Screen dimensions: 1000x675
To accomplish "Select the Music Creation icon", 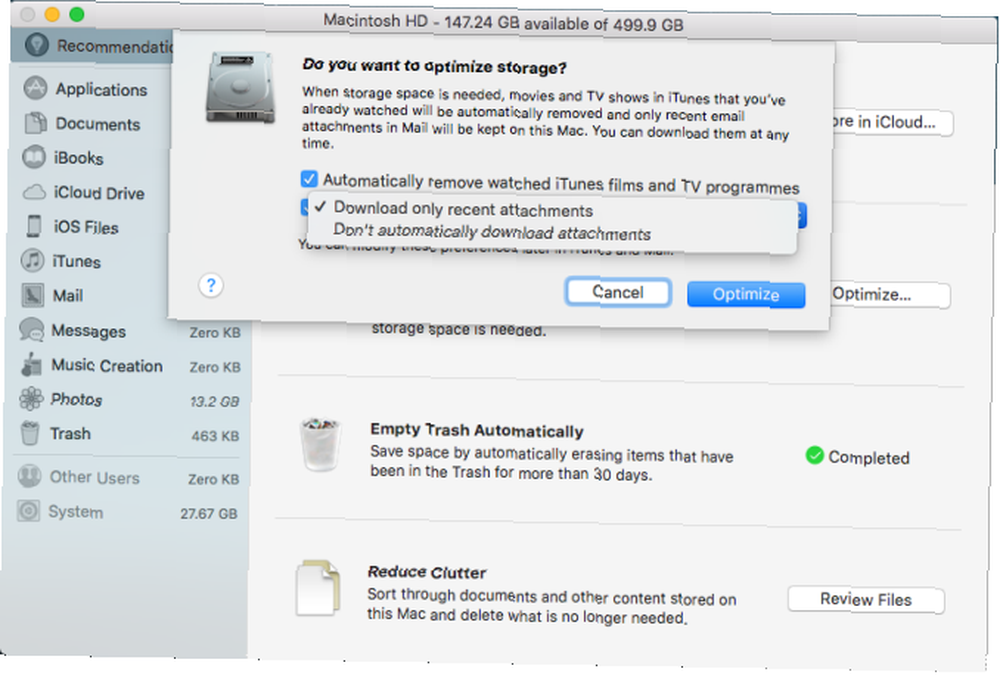I will tap(31, 364).
